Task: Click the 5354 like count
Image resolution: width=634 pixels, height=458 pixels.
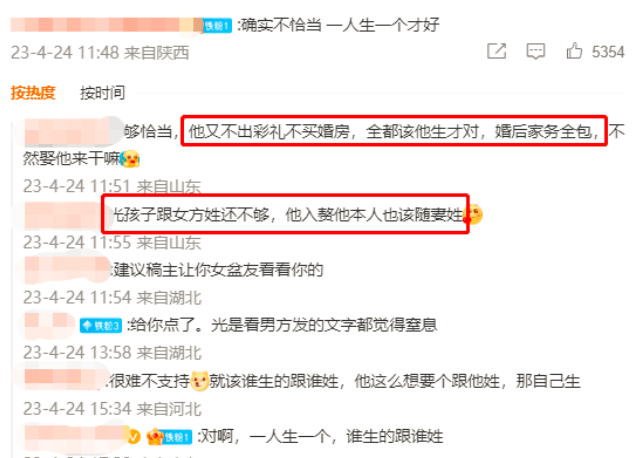Action: 608,52
